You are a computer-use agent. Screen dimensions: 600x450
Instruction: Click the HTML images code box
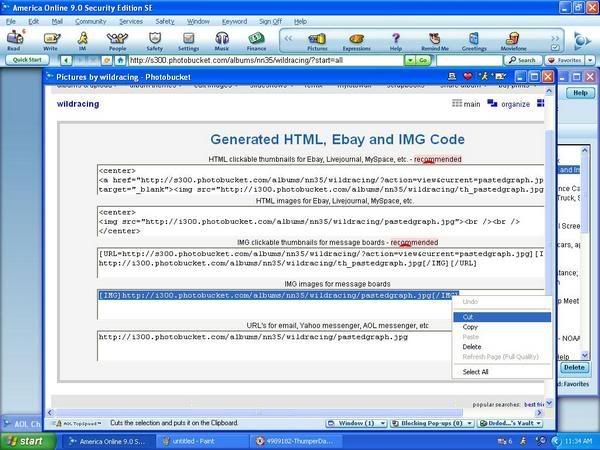(321, 222)
